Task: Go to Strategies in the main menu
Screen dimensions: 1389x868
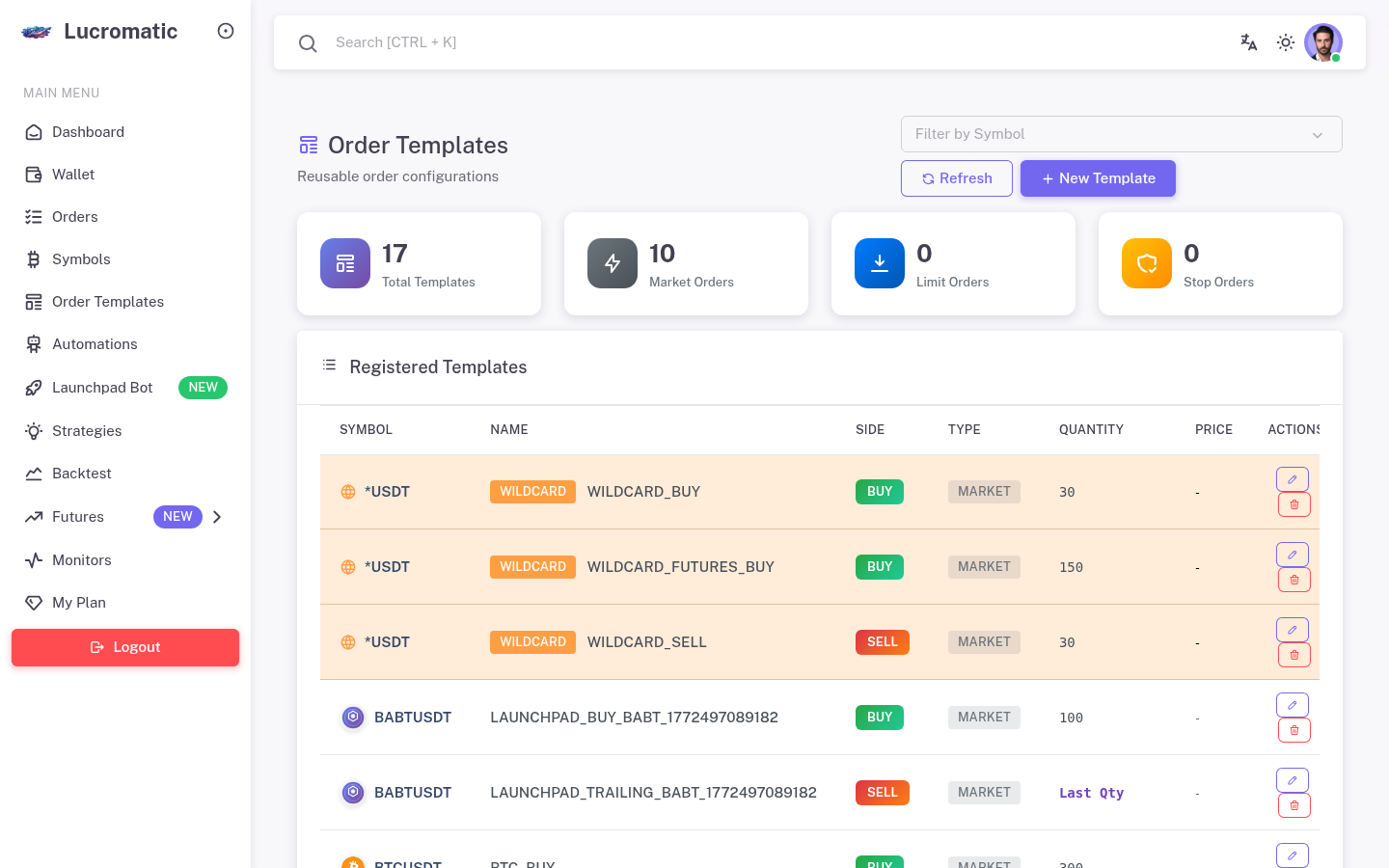Action: pos(87,430)
